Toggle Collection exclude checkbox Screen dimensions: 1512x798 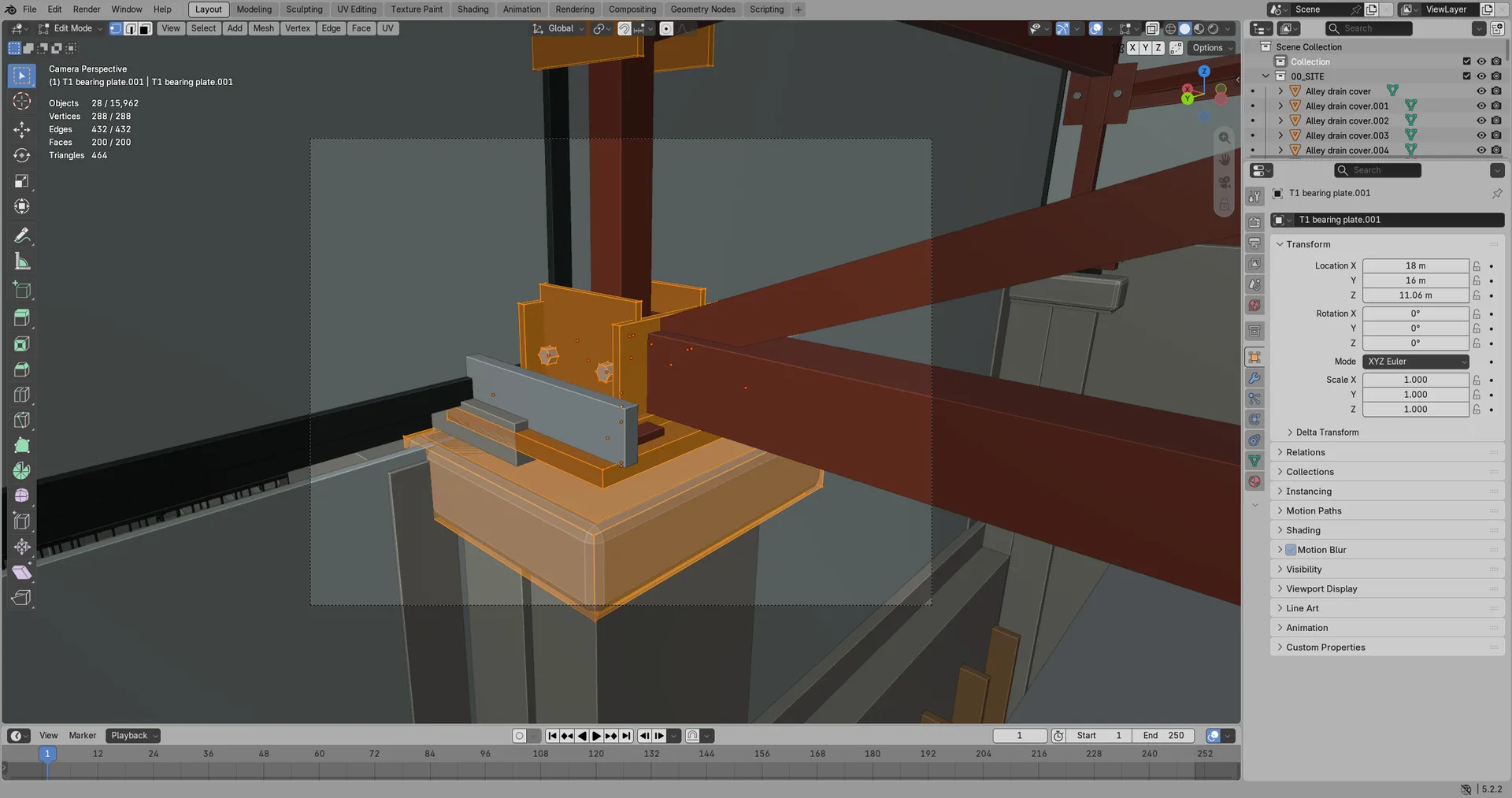click(1466, 61)
